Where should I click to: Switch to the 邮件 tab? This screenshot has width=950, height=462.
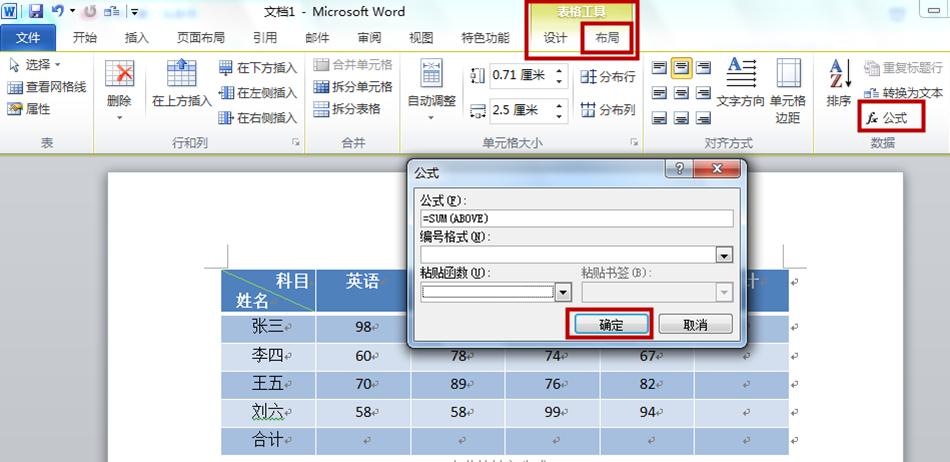(317, 38)
